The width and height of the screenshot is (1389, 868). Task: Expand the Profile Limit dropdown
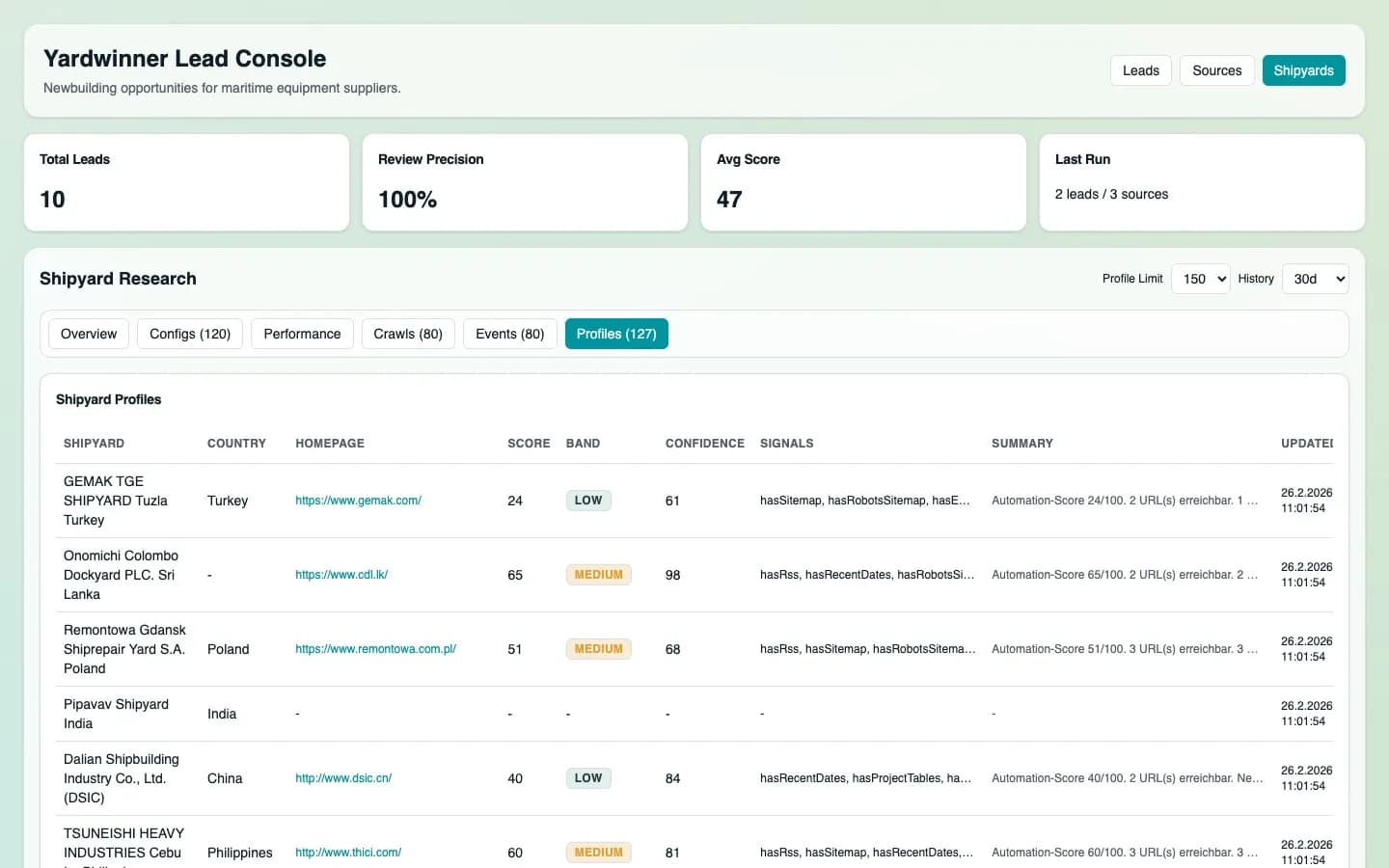[1200, 279]
